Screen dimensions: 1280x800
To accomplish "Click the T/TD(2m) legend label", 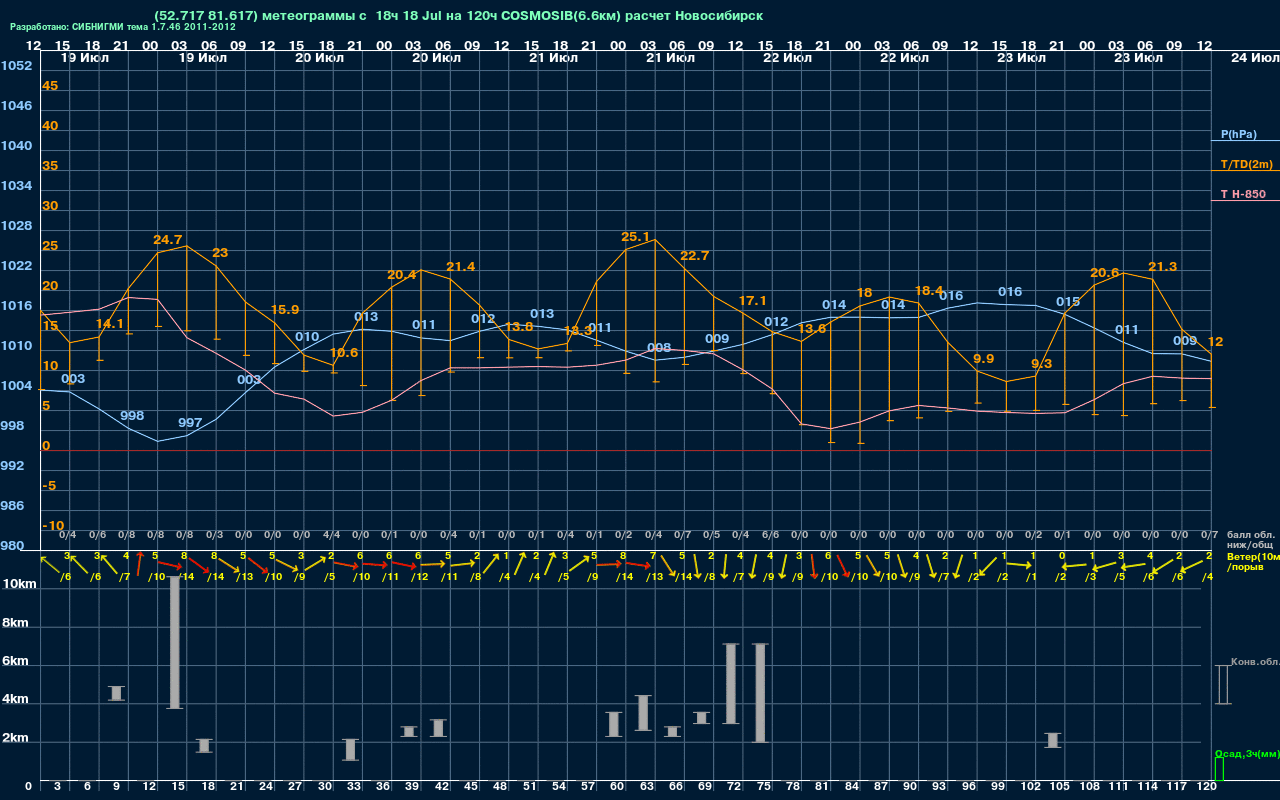I will 1246,164.
